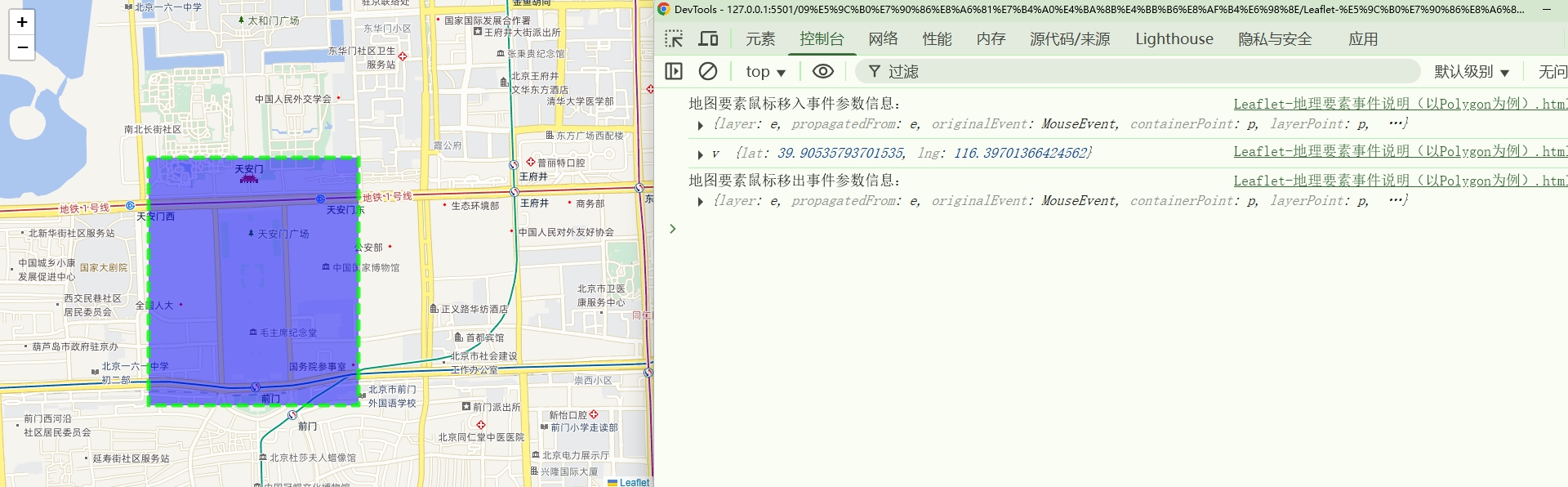Clear console icon
The image size is (1568, 487).
pos(708,71)
